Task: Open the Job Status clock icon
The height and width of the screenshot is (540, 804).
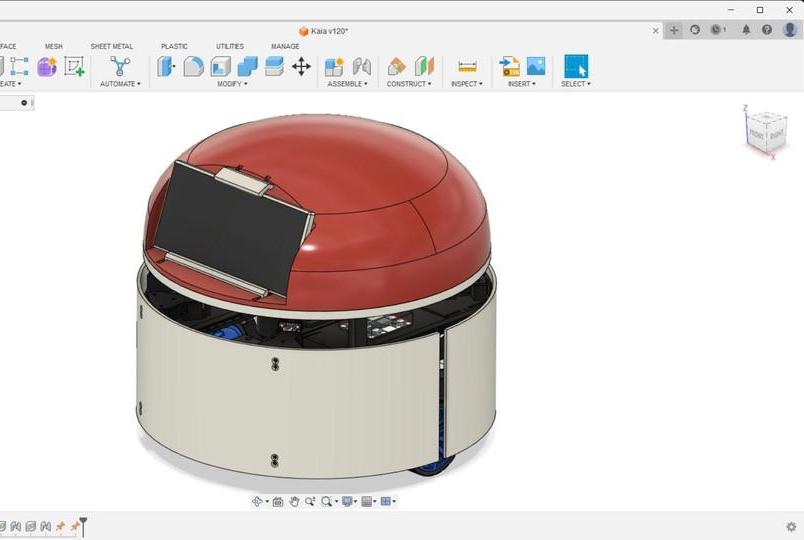Action: point(717,30)
